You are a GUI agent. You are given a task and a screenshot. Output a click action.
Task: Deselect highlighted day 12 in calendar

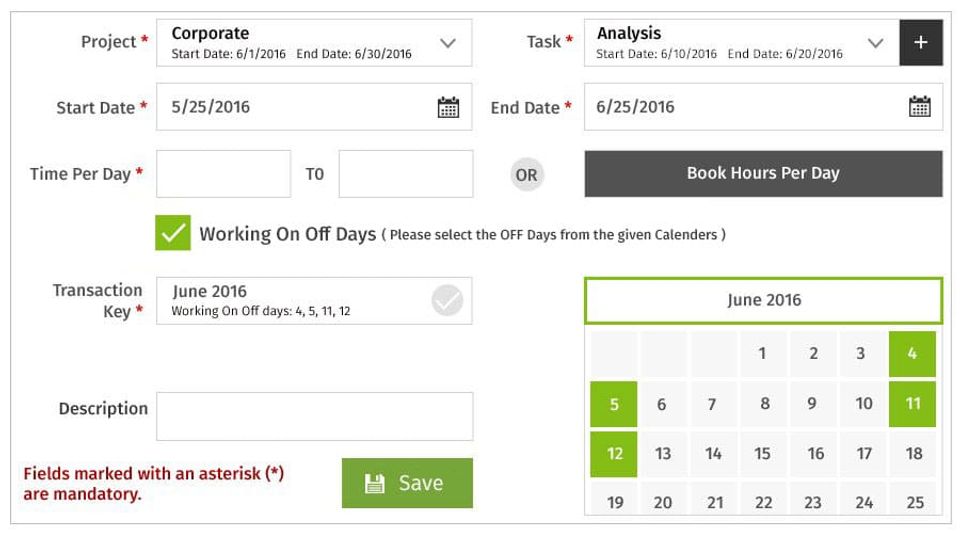pos(614,454)
